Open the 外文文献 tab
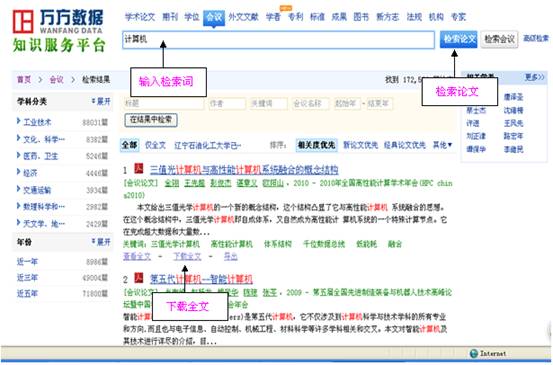Viewport: 553px width, 365px height. pyautogui.click(x=243, y=17)
